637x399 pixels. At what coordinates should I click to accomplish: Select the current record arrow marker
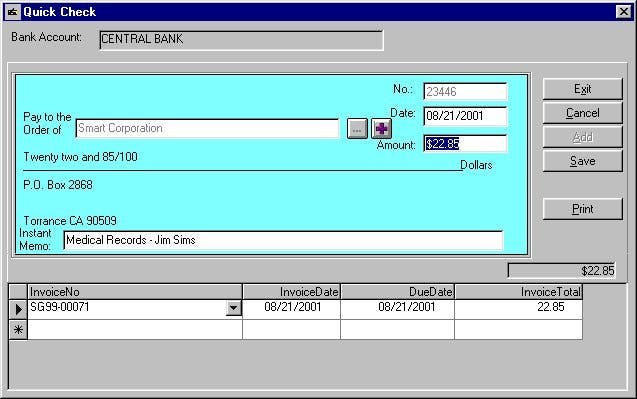pyautogui.click(x=18, y=310)
